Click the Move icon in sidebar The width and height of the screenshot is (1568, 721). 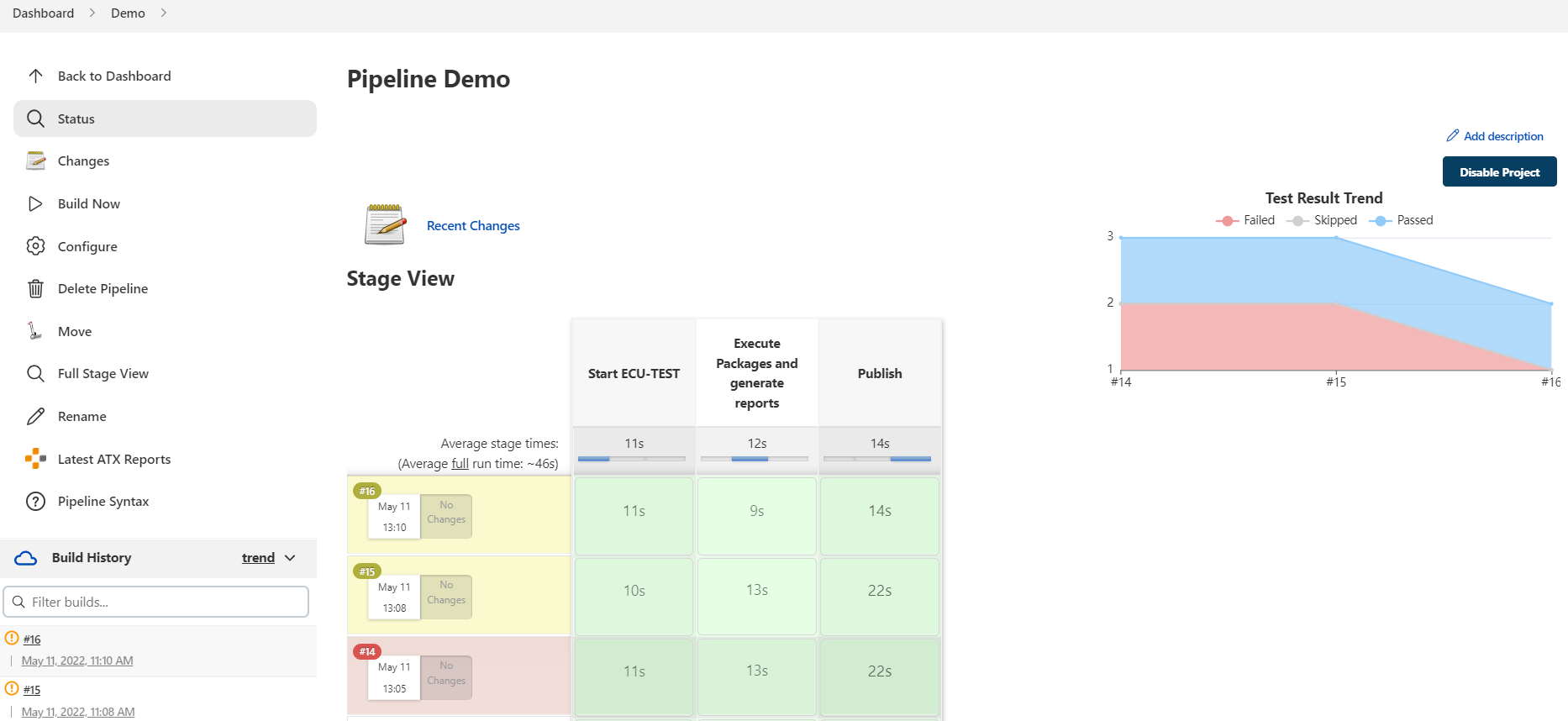pos(34,331)
